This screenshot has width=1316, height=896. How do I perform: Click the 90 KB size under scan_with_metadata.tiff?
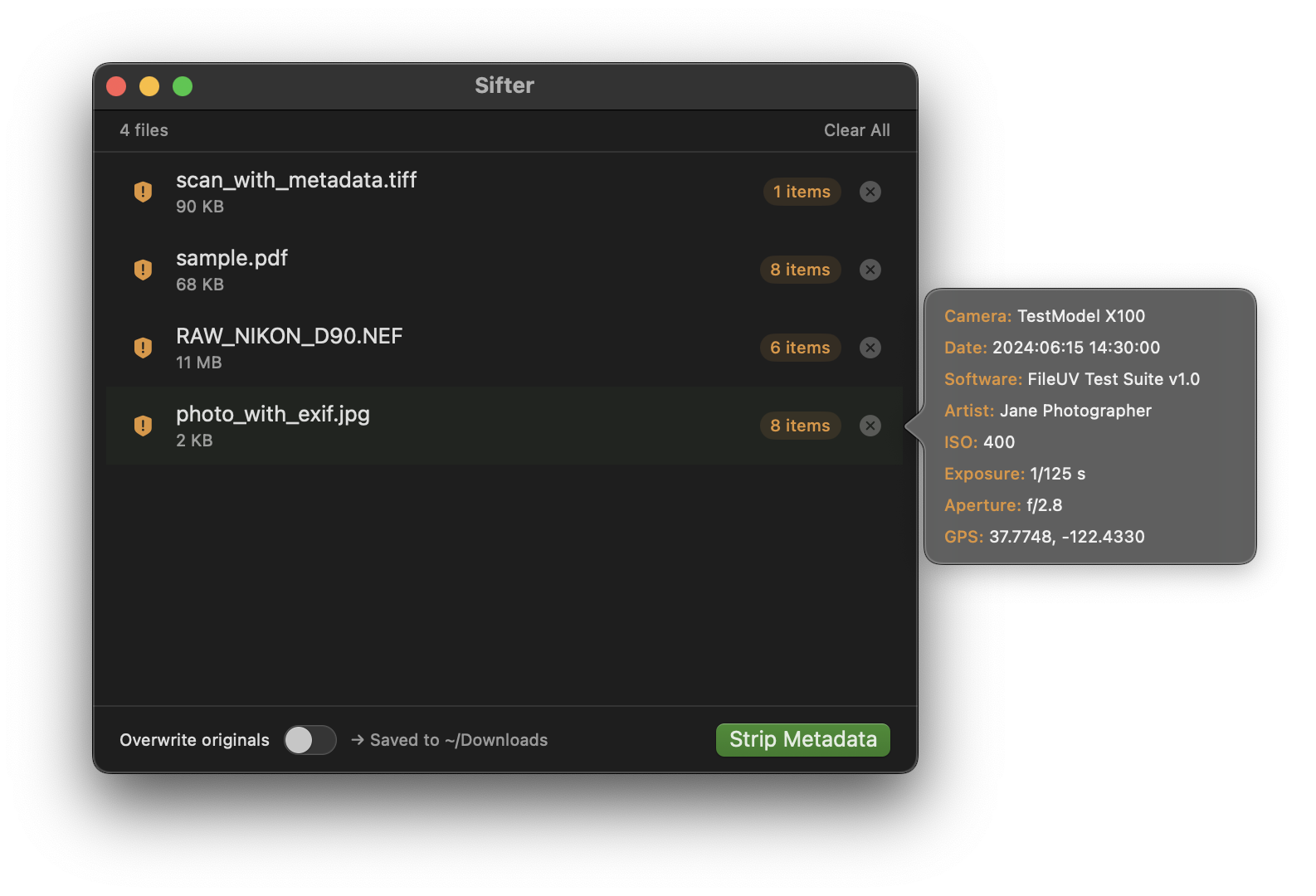(200, 207)
